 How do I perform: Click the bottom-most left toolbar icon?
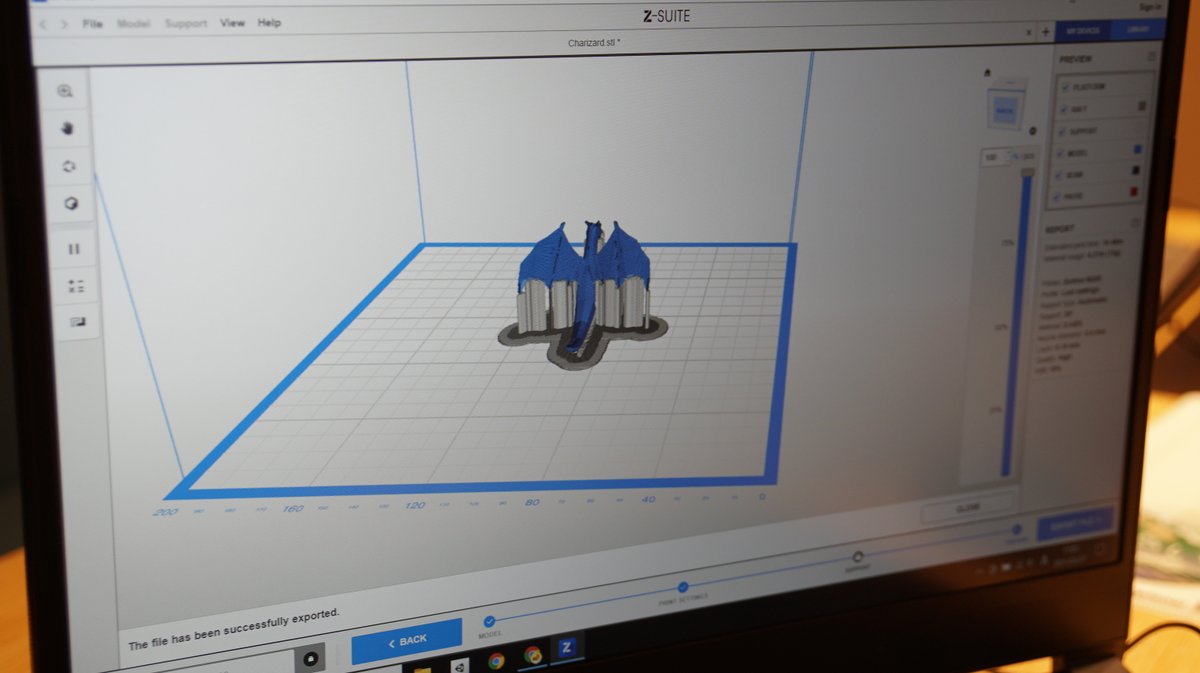pos(78,322)
